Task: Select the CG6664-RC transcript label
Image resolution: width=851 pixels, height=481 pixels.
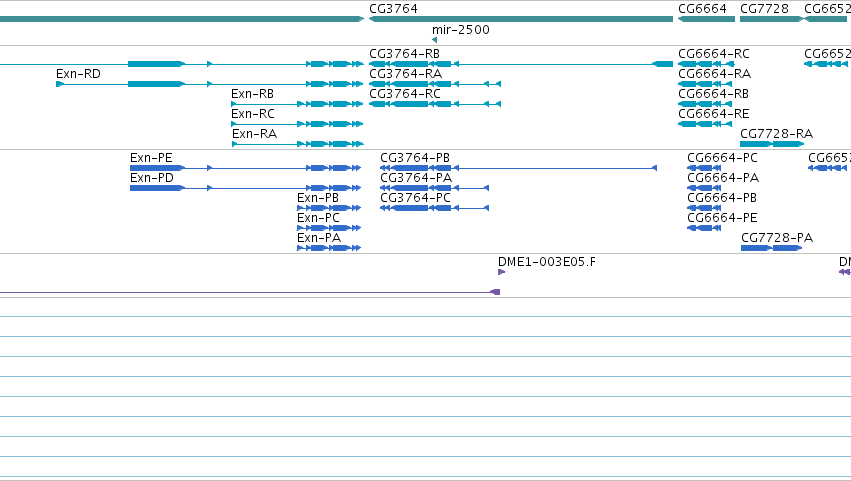Action: coord(714,54)
